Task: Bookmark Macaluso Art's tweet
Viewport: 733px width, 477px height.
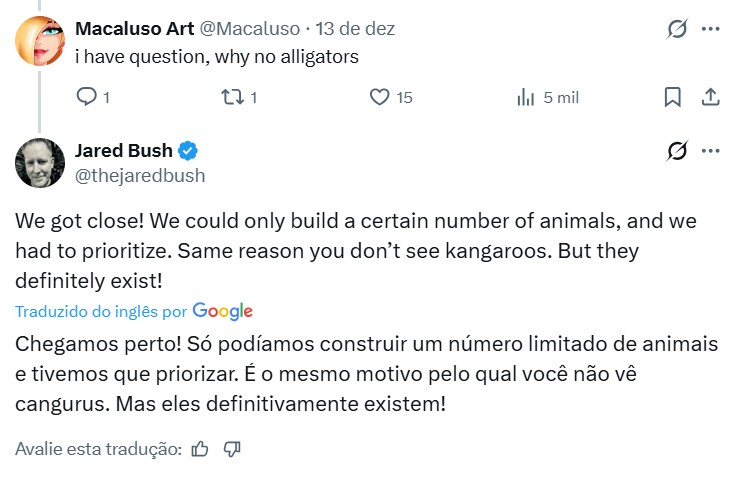Action: [x=673, y=97]
